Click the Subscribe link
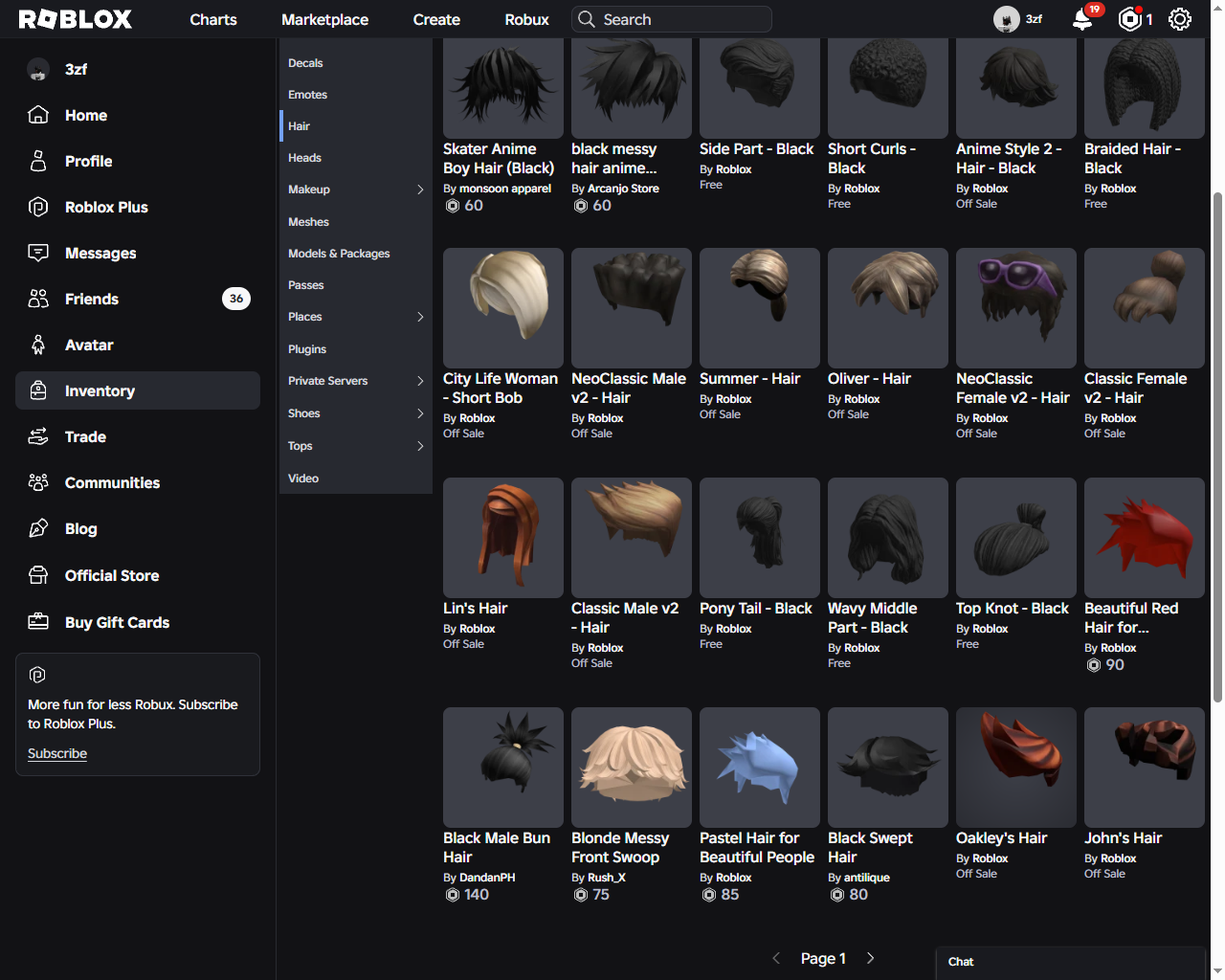1225x980 pixels. click(x=57, y=753)
